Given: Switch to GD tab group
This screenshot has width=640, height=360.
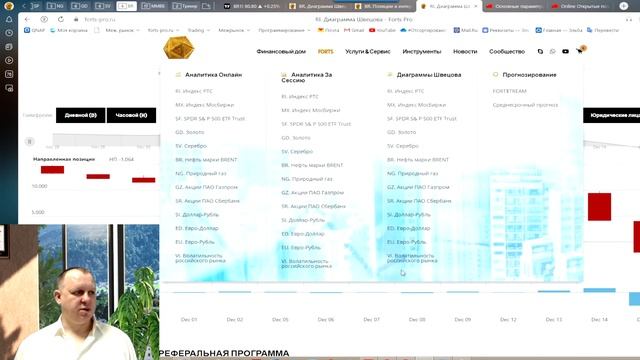Looking at the screenshot, I should point(80,6).
